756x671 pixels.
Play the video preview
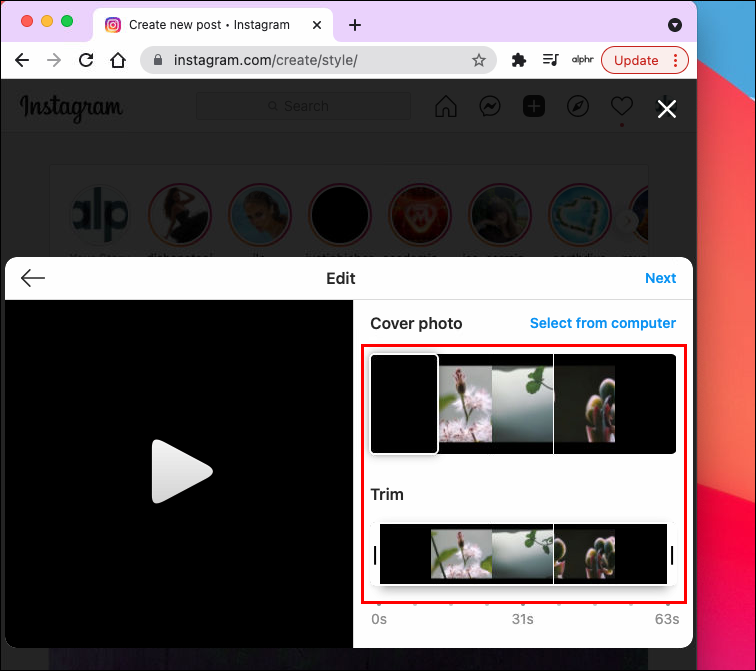click(x=182, y=471)
